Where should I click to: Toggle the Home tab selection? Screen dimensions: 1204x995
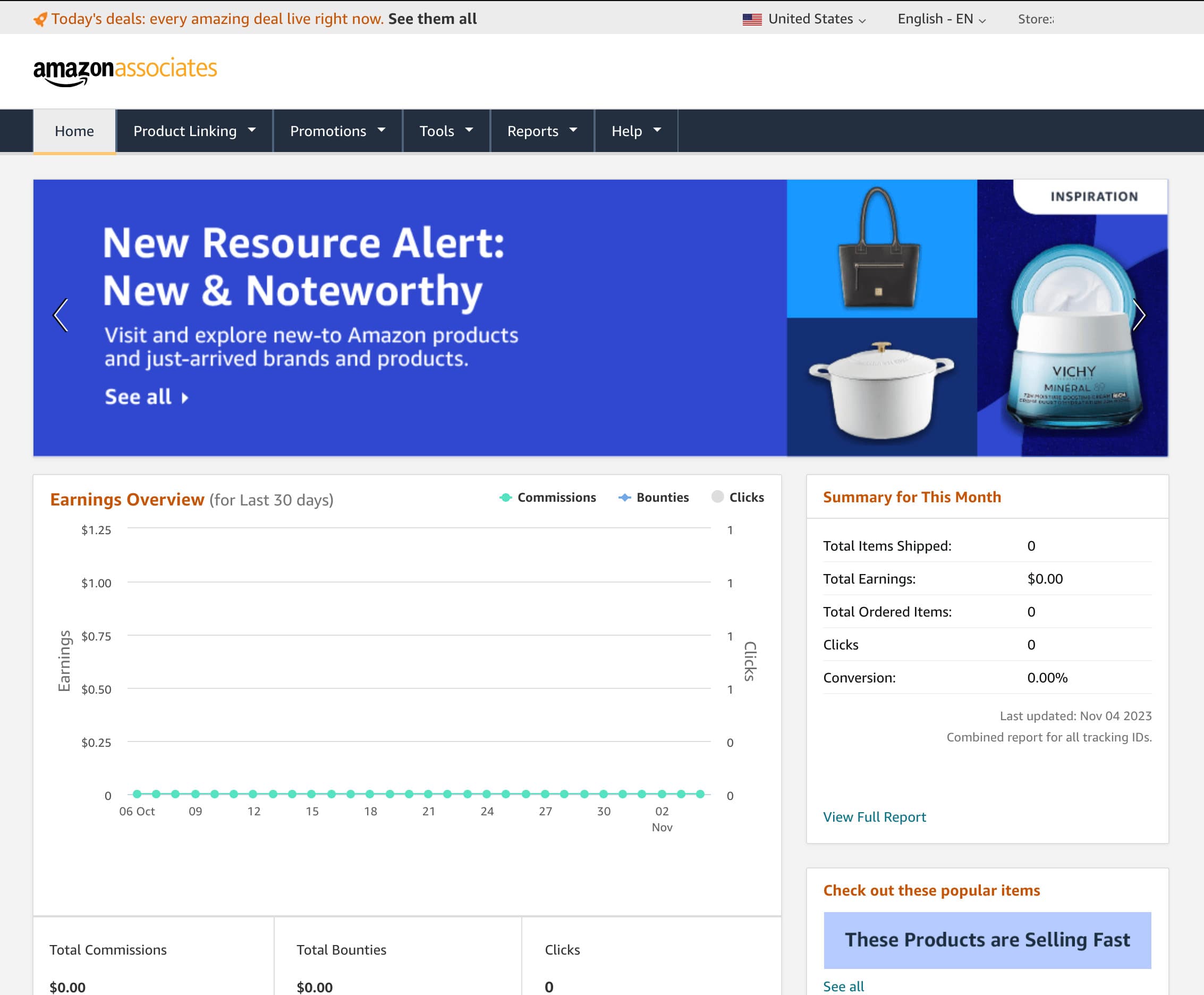click(74, 131)
